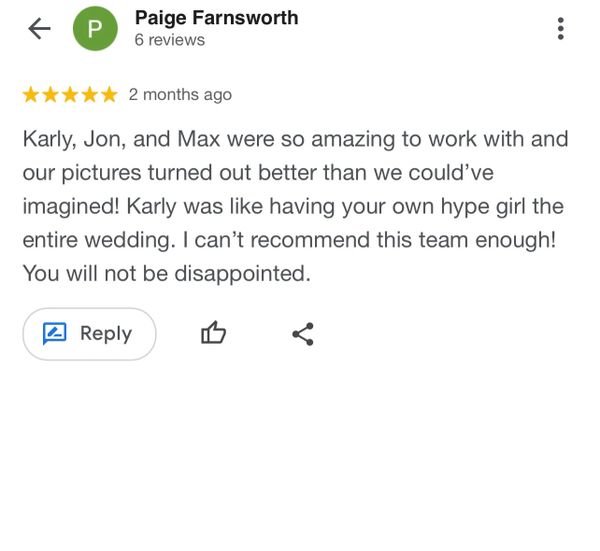Share this review via share icon
The width and height of the screenshot is (600, 551).
pos(303,334)
